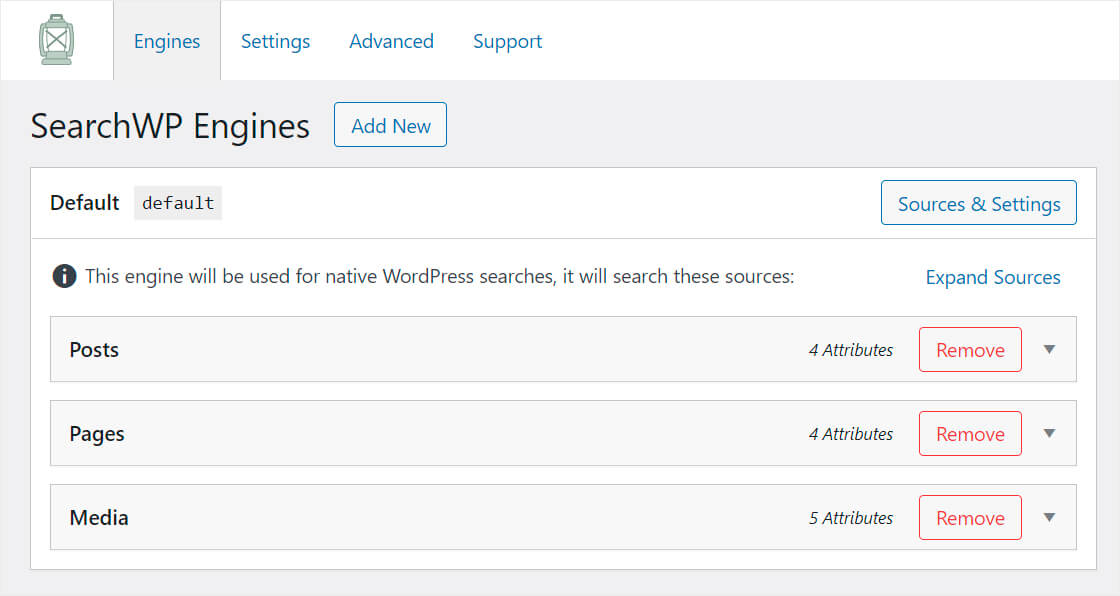The width and height of the screenshot is (1120, 596).
Task: Click '4 Attributes' in Pages row
Action: [x=851, y=434]
